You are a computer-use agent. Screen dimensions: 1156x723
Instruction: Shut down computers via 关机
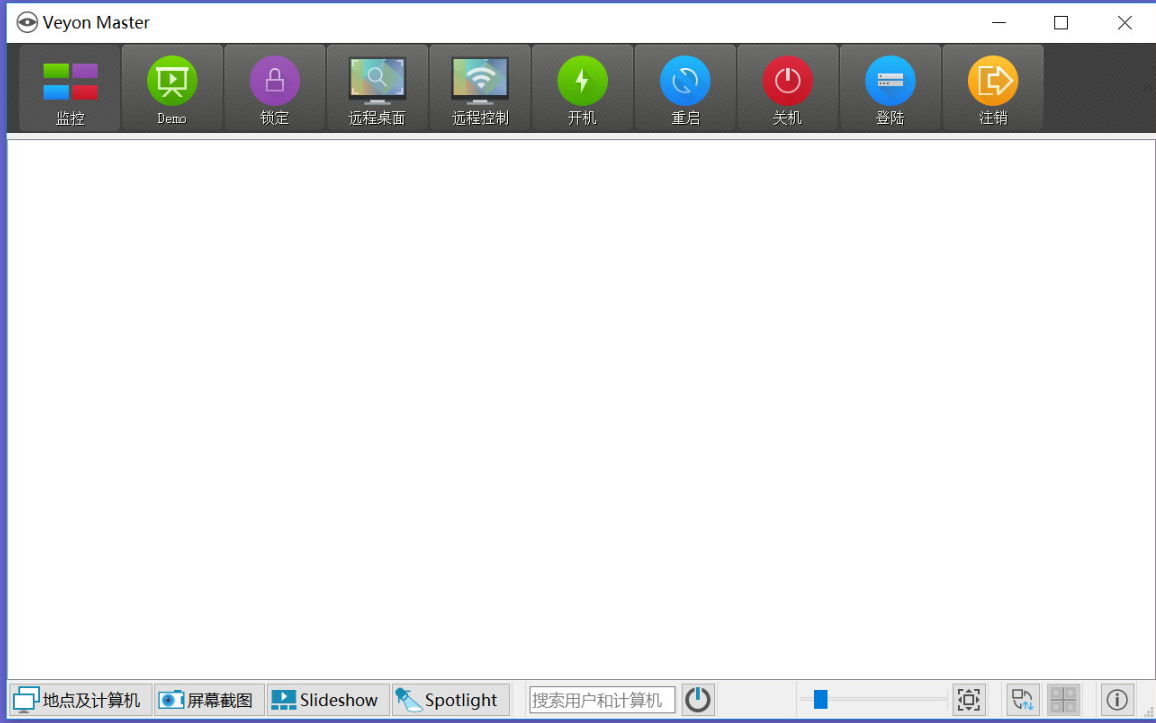787,88
